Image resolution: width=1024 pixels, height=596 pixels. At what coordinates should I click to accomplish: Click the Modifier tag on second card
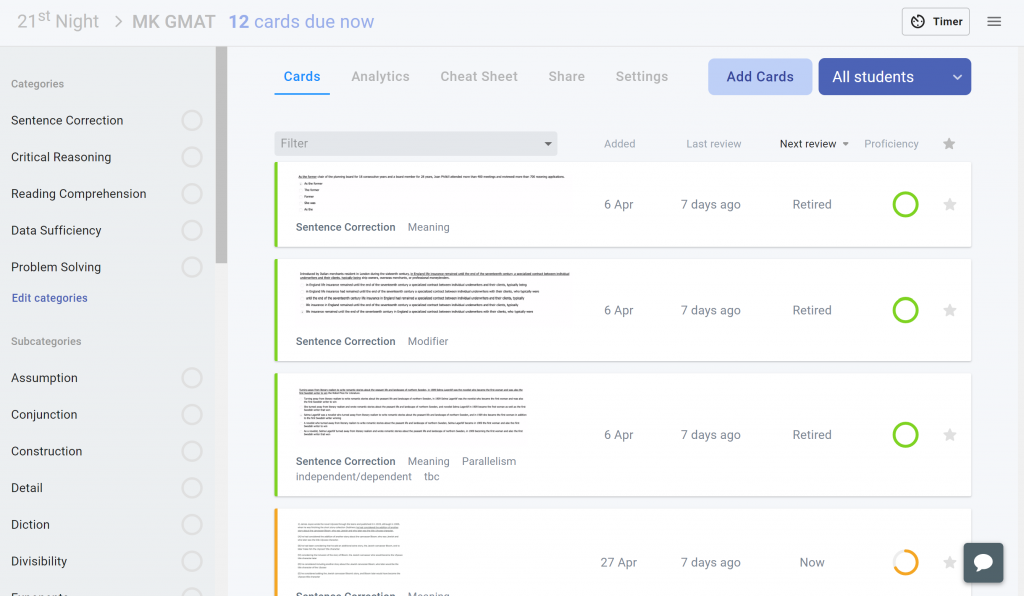428,341
